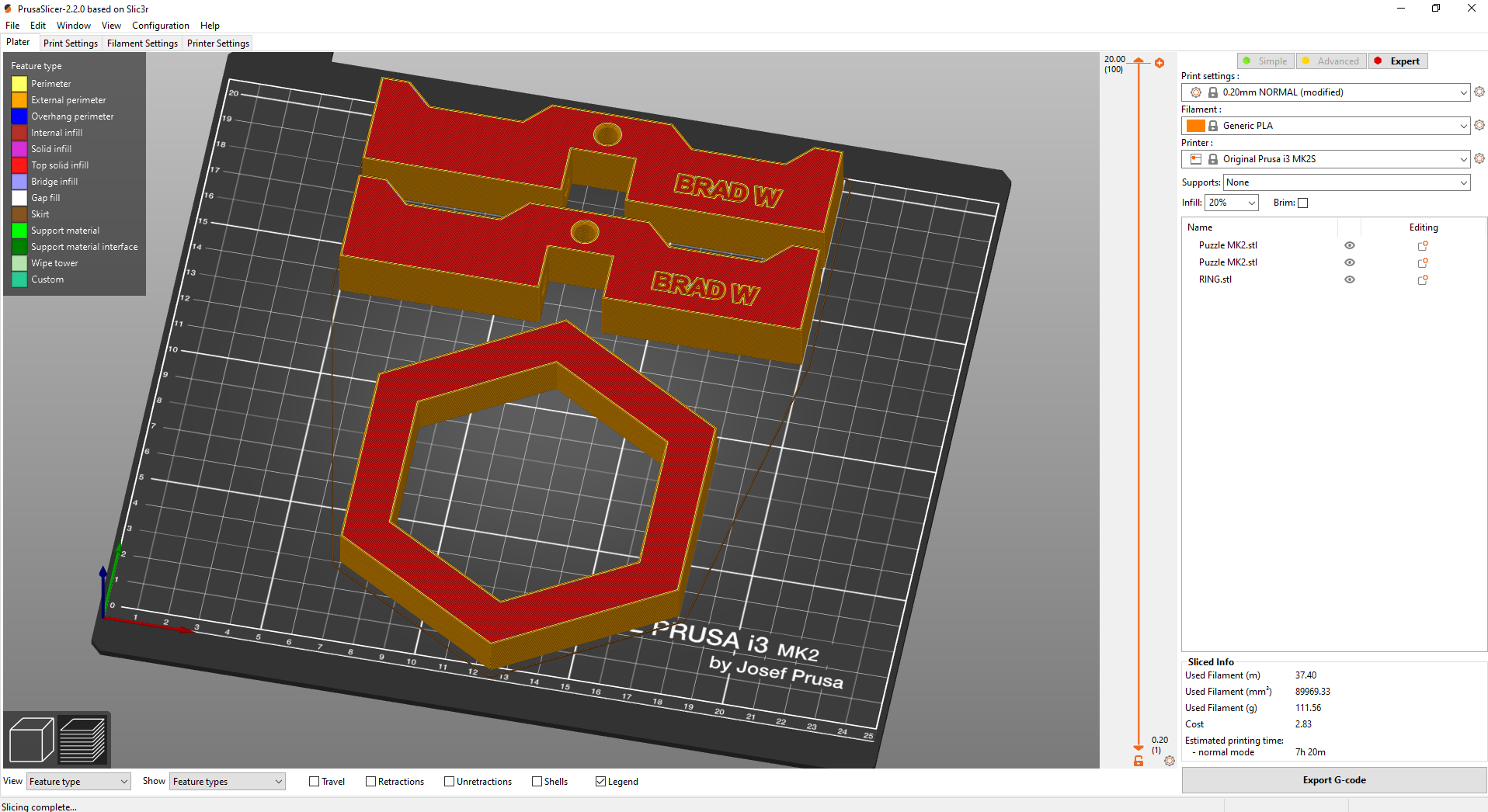1488x812 pixels.
Task: Switch to the Plater tab
Action: [18, 43]
